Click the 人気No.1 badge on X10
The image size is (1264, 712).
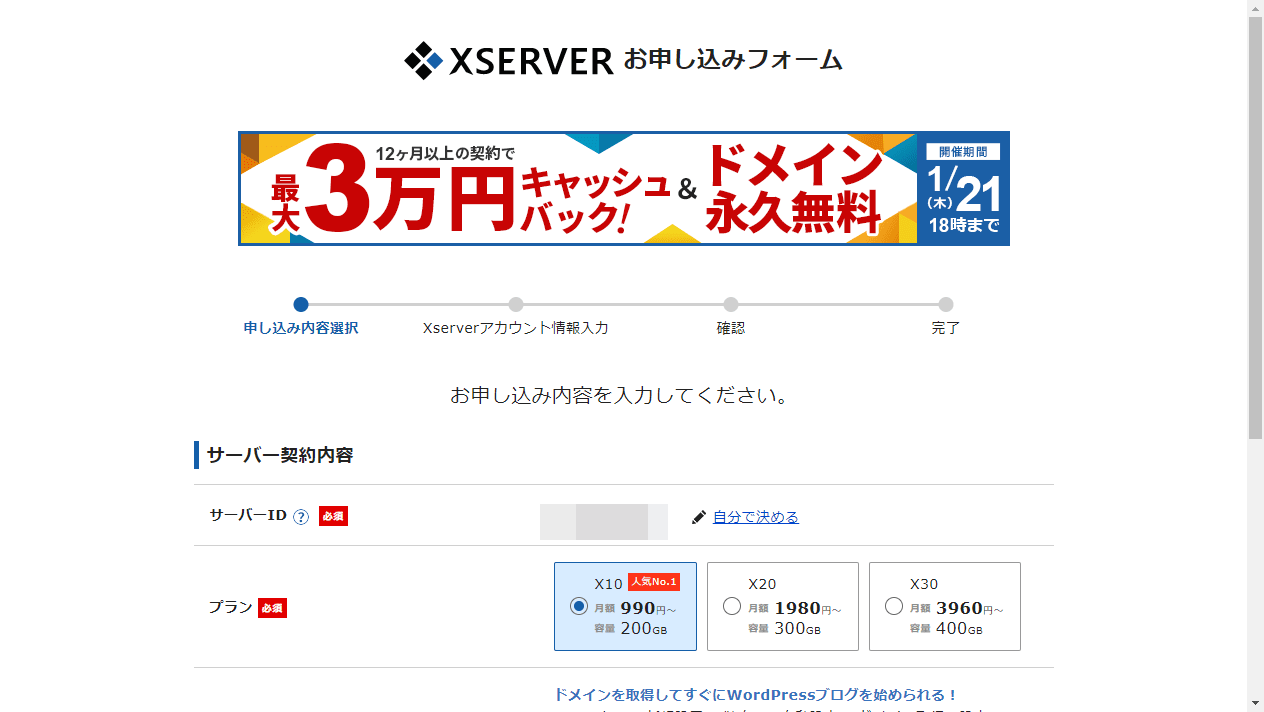pyautogui.click(x=654, y=582)
